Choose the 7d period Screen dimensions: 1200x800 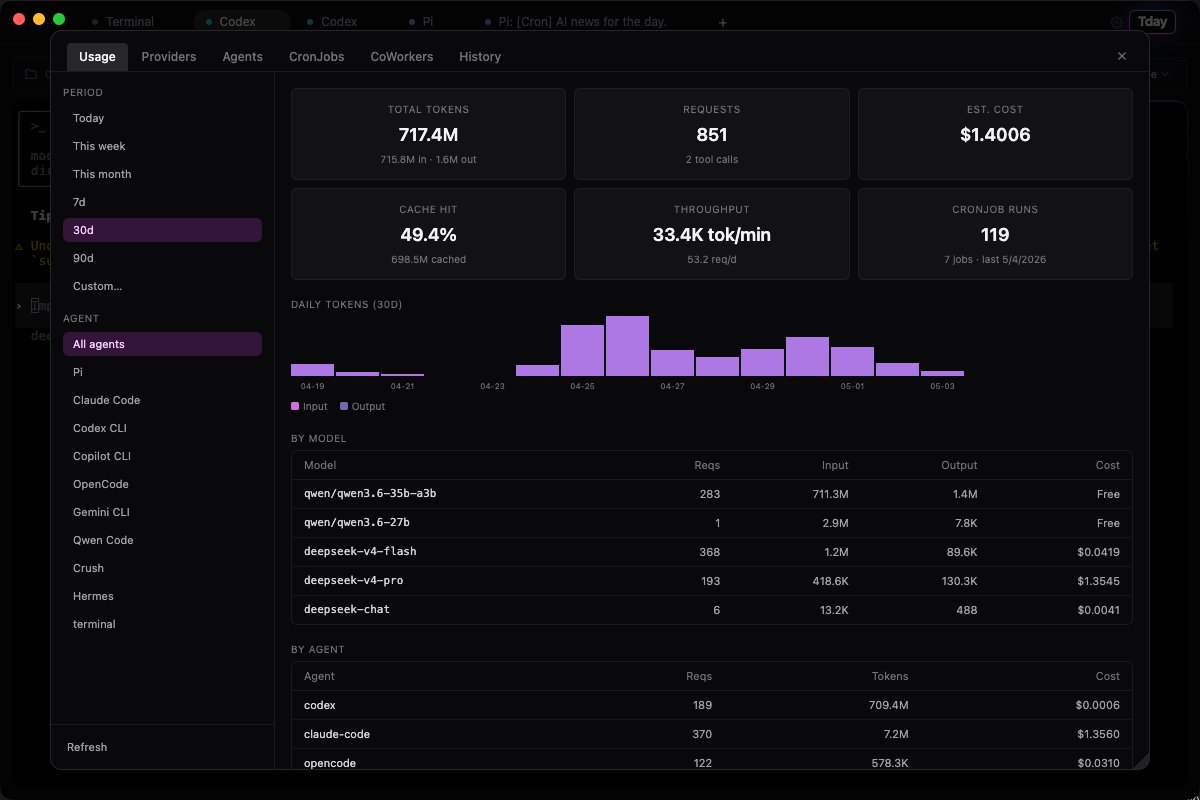click(x=162, y=202)
